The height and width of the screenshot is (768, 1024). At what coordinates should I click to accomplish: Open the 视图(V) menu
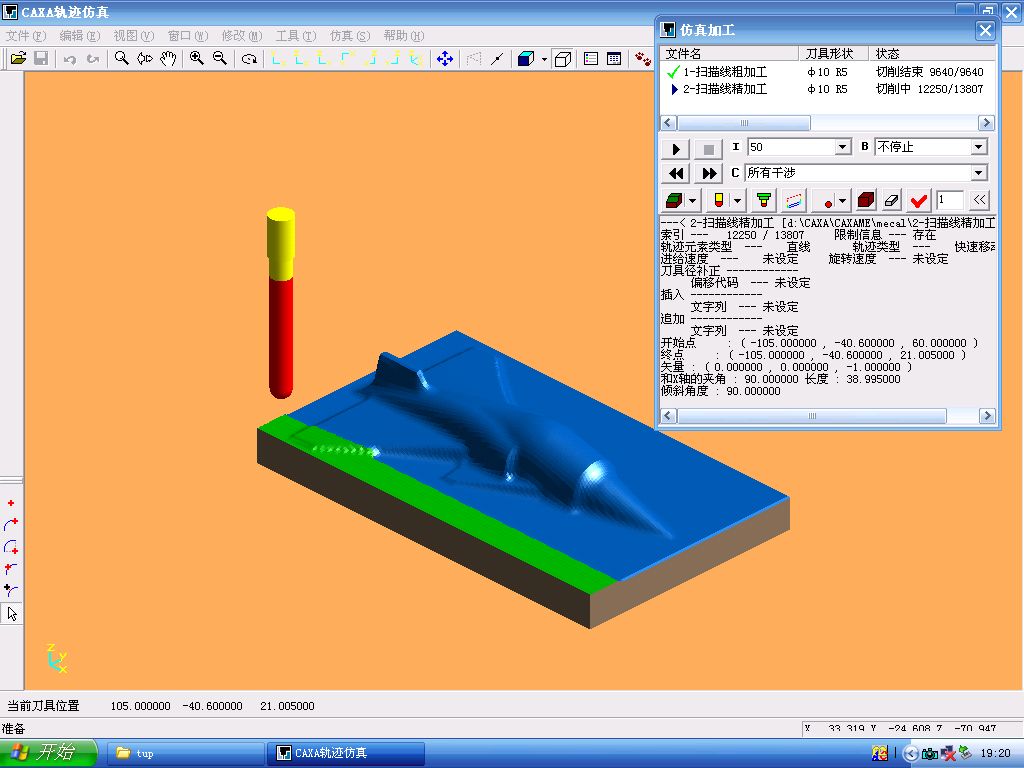[134, 36]
